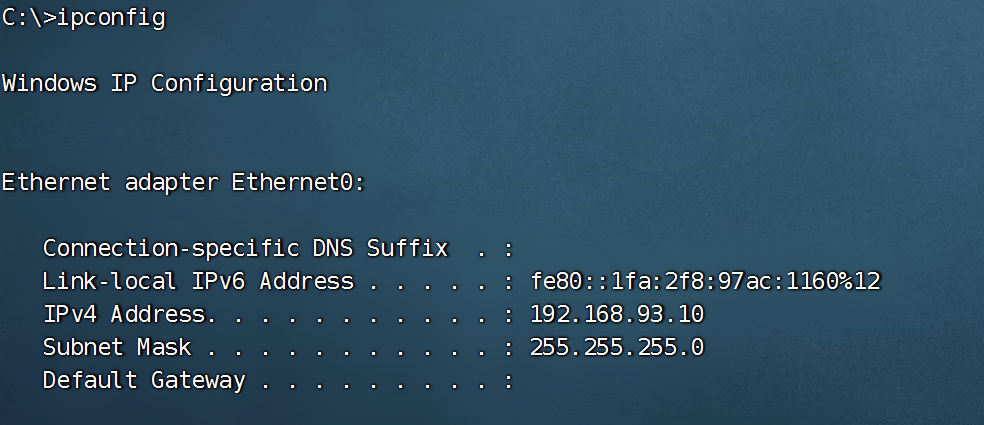Click the Link-local IPv6 Address label

[x=198, y=281]
